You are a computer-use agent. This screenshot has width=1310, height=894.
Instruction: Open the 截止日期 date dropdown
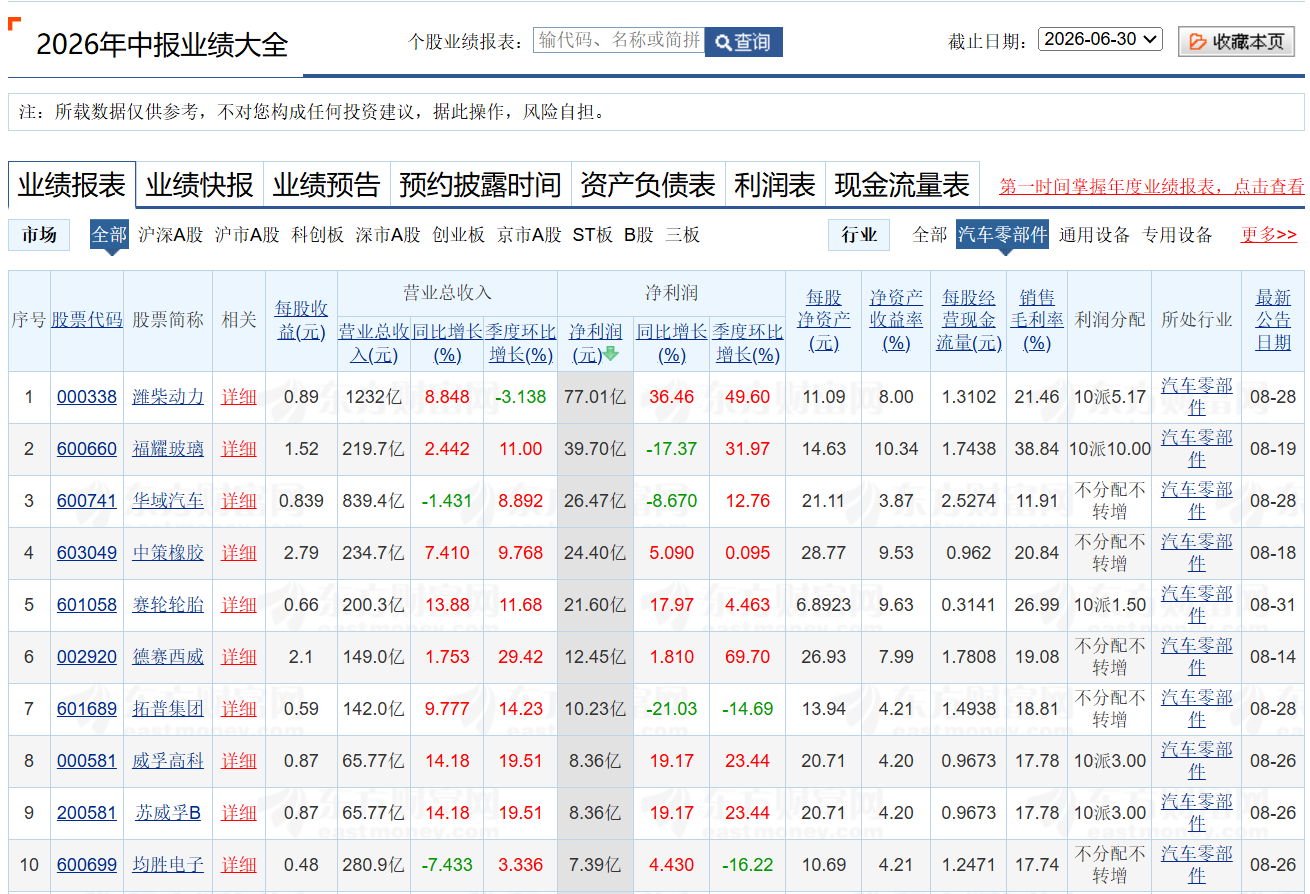pyautogui.click(x=1100, y=39)
